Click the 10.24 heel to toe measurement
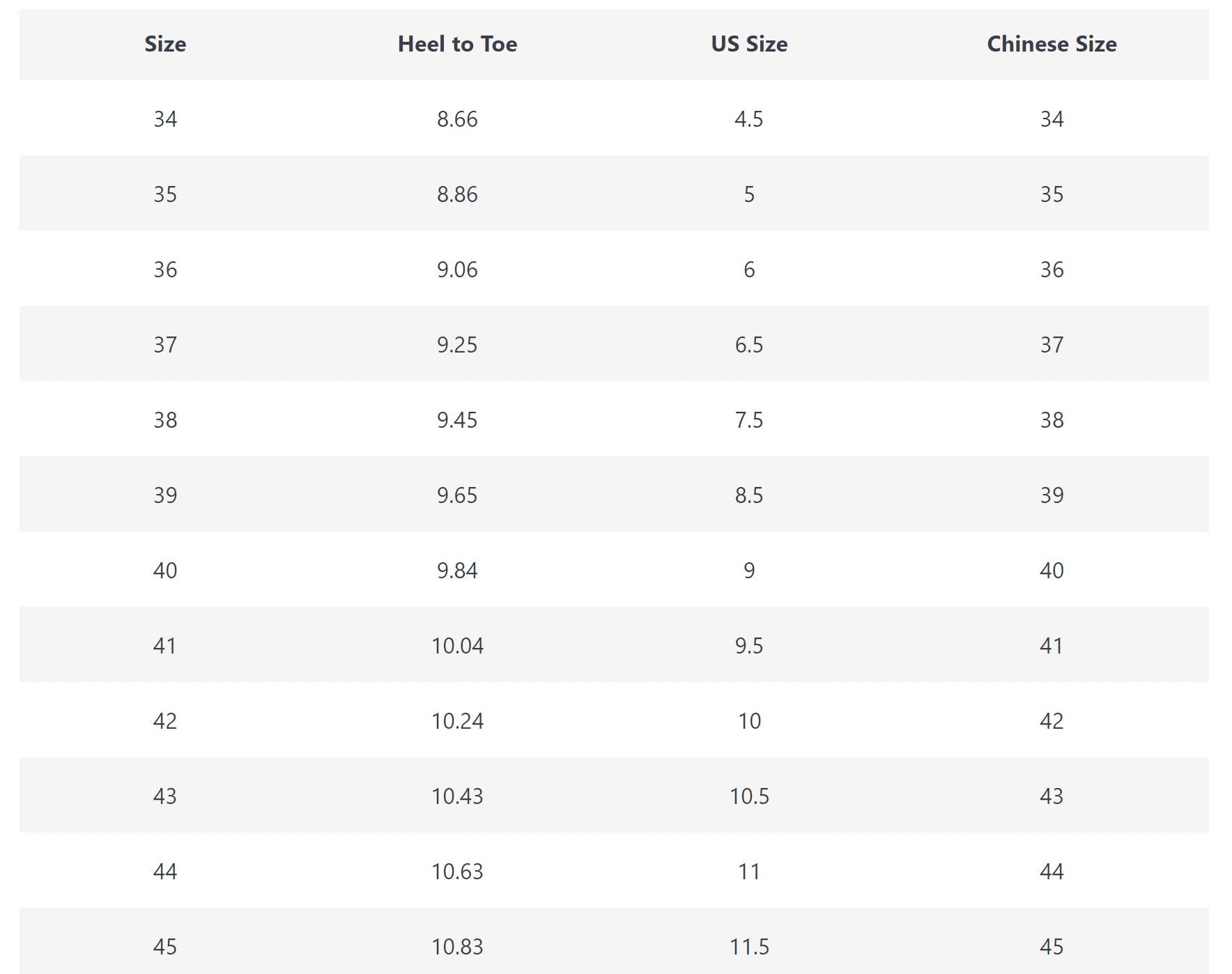 [457, 721]
